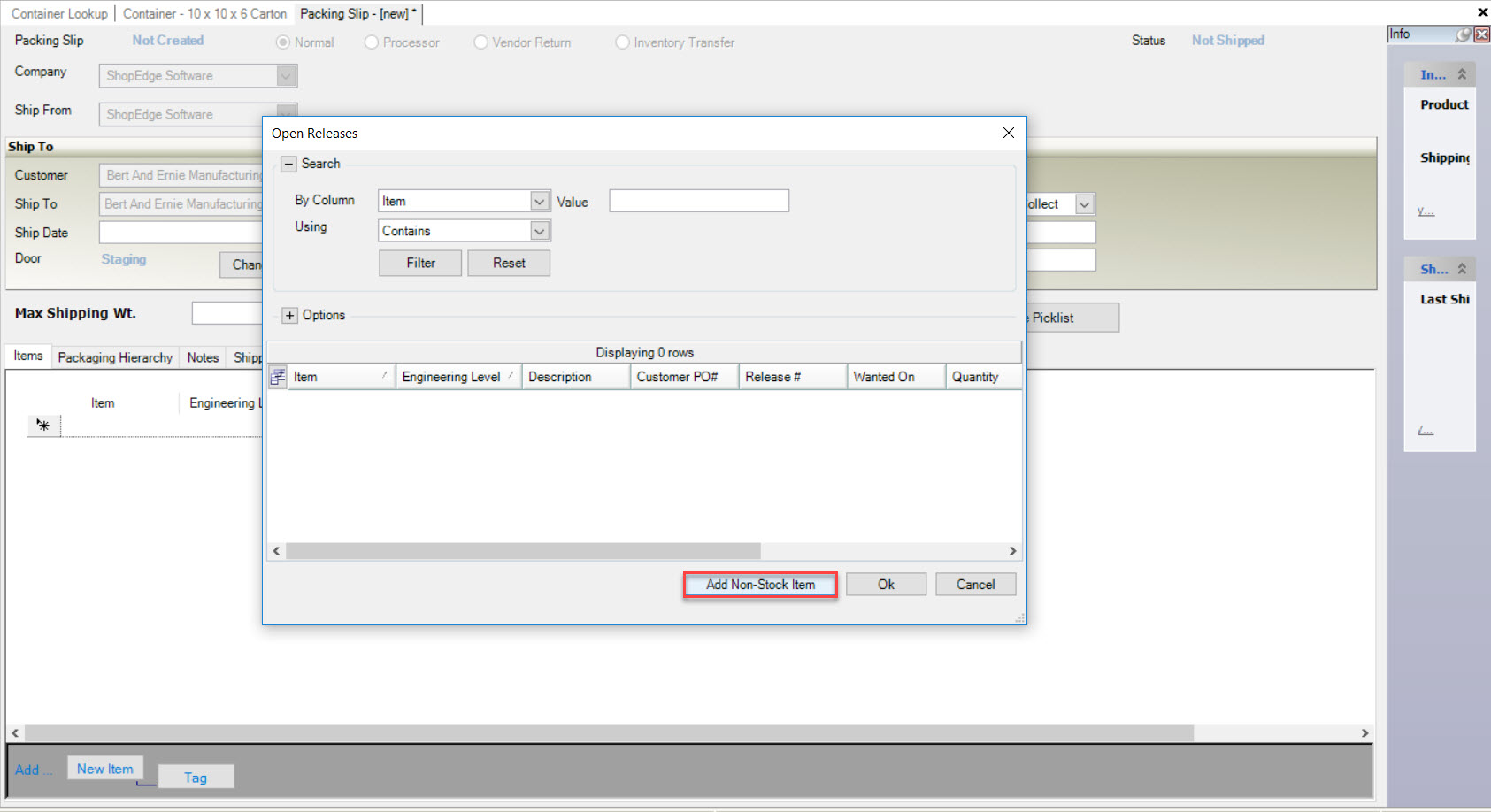This screenshot has width=1491, height=812.
Task: Sort by Engineering Level column header
Action: (x=458, y=377)
